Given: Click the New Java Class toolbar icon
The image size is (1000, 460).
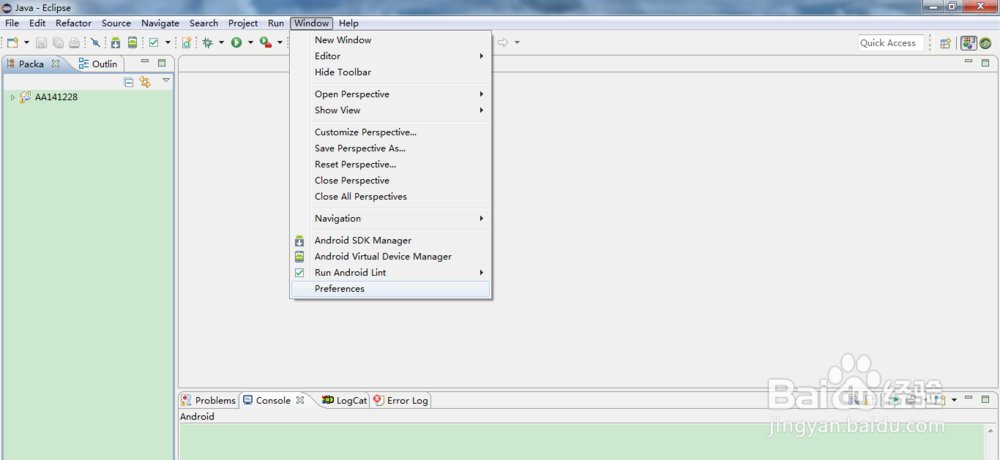Looking at the screenshot, I should click(x=186, y=43).
